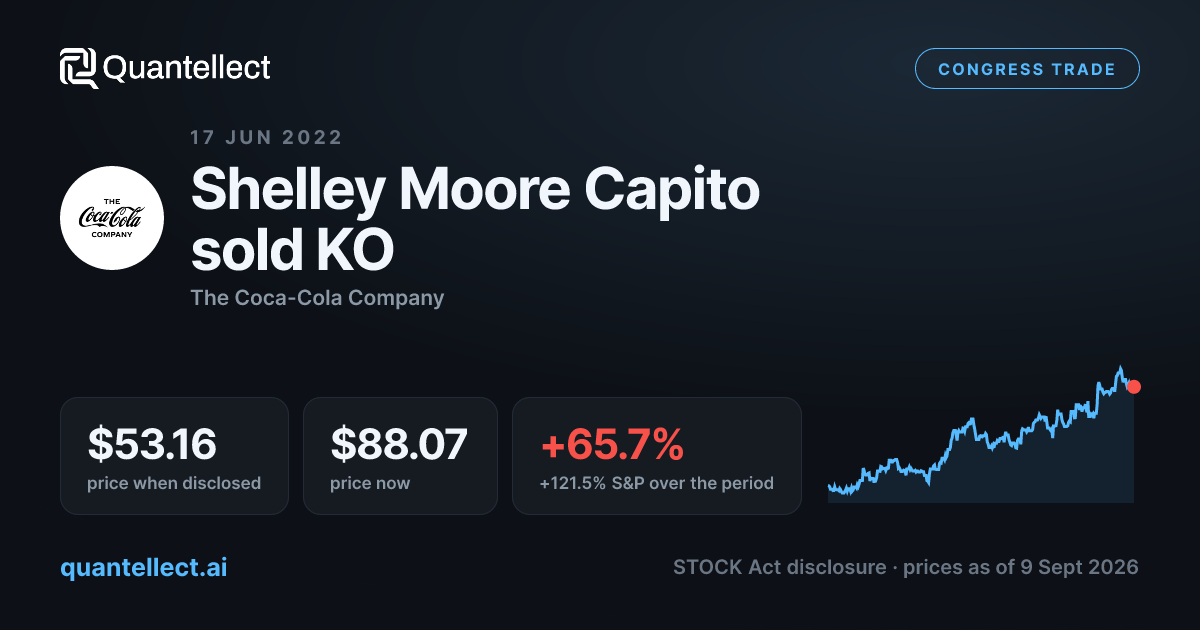The width and height of the screenshot is (1200, 630).
Task: Open the quantellect.ai link
Action: (x=144, y=567)
